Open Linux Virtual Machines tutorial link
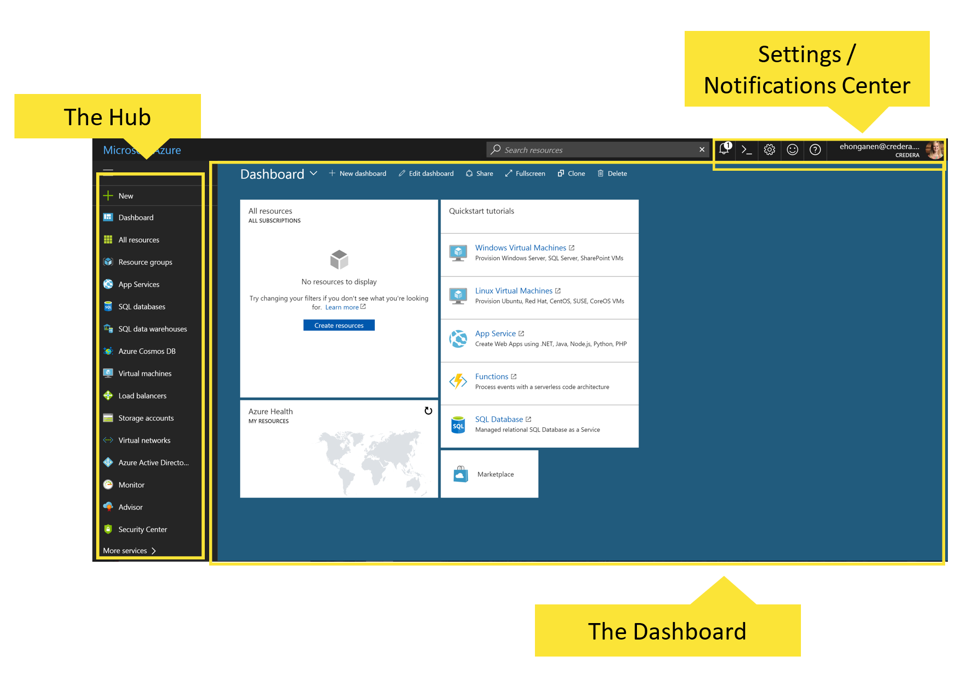Image resolution: width=975 pixels, height=688 pixels. pyautogui.click(x=514, y=291)
